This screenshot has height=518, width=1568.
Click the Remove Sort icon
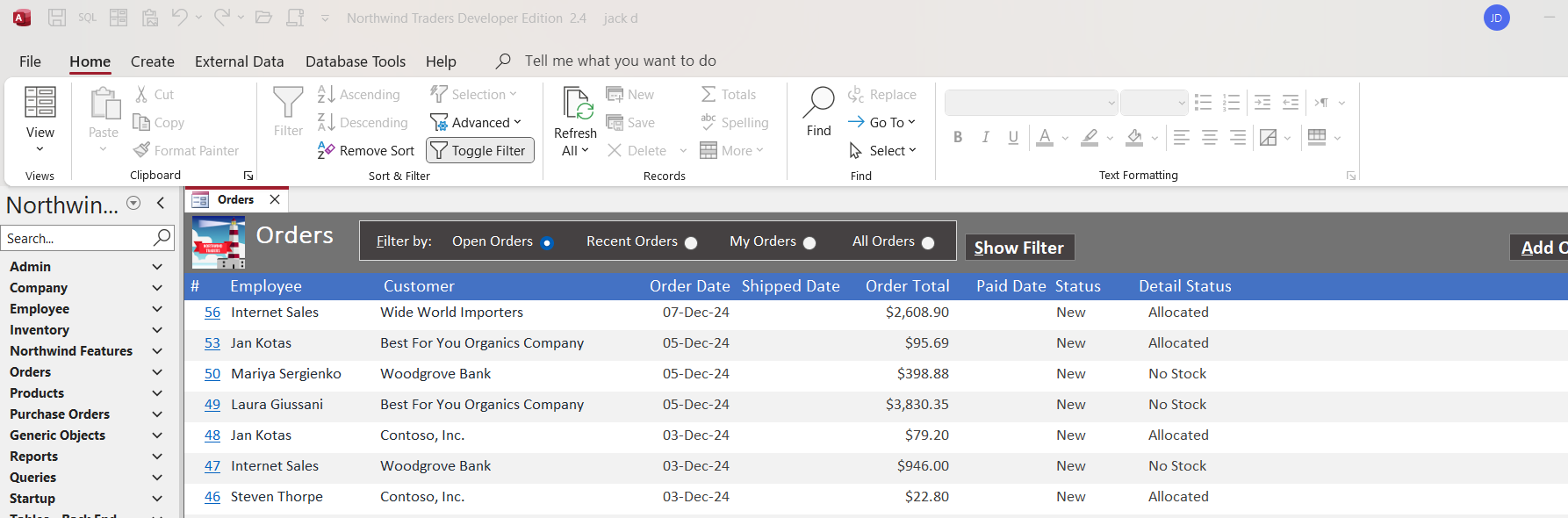(x=326, y=151)
